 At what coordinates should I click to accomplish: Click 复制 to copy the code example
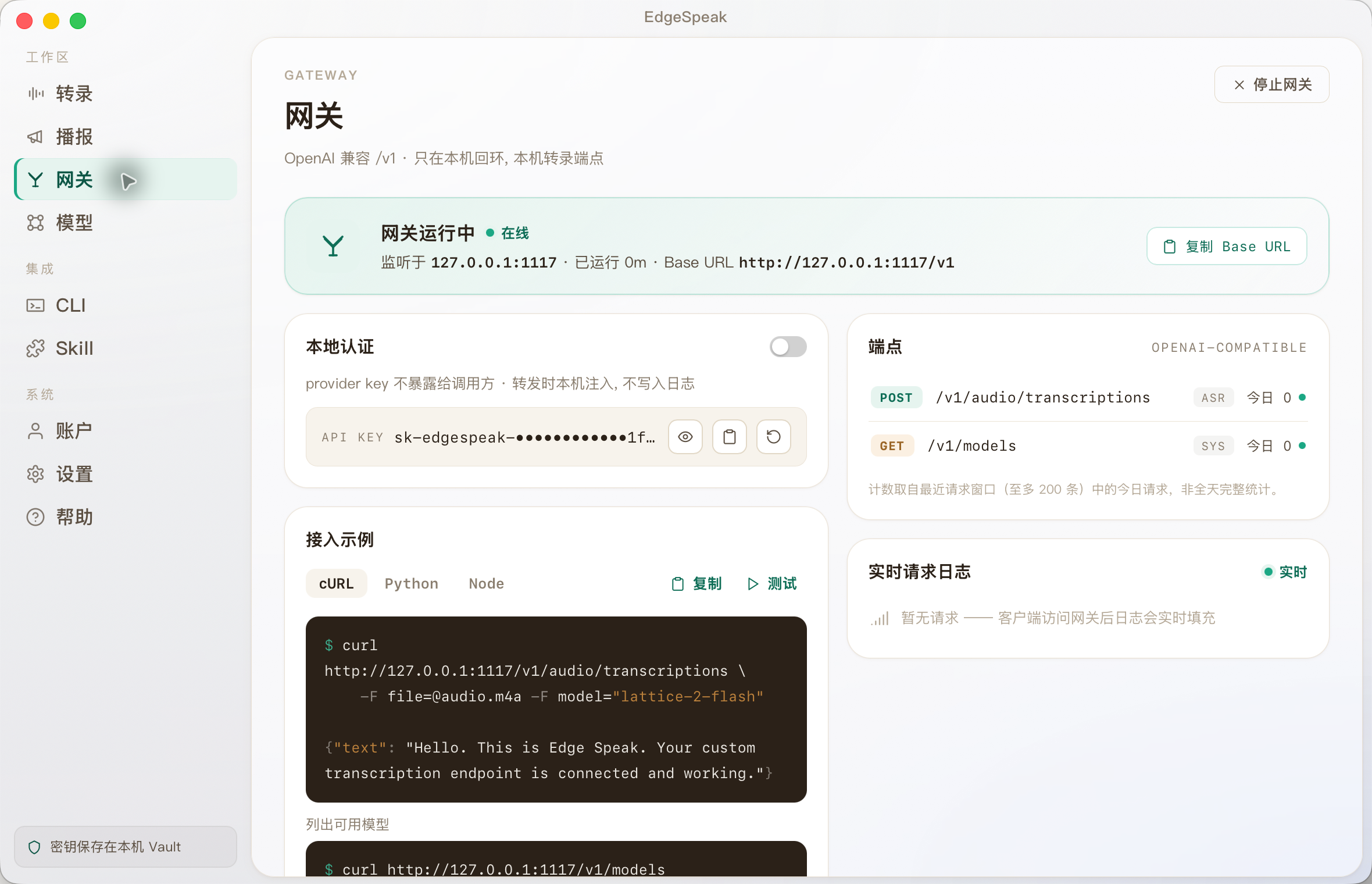697,583
